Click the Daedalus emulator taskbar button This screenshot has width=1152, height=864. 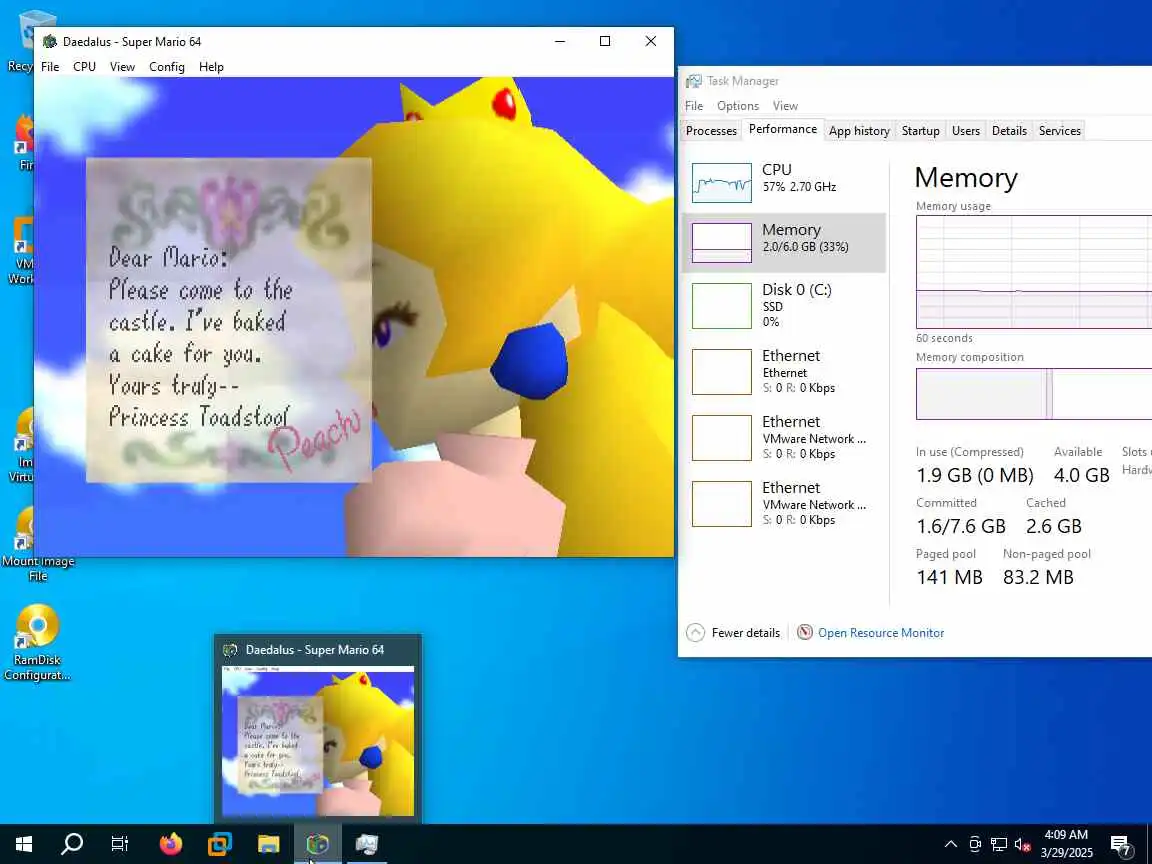point(317,844)
